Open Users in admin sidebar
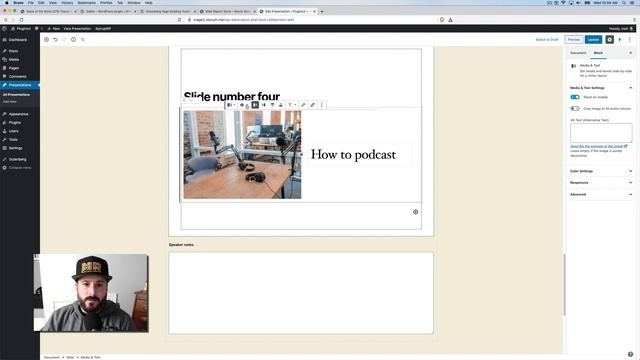640x360 pixels. (x=13, y=131)
